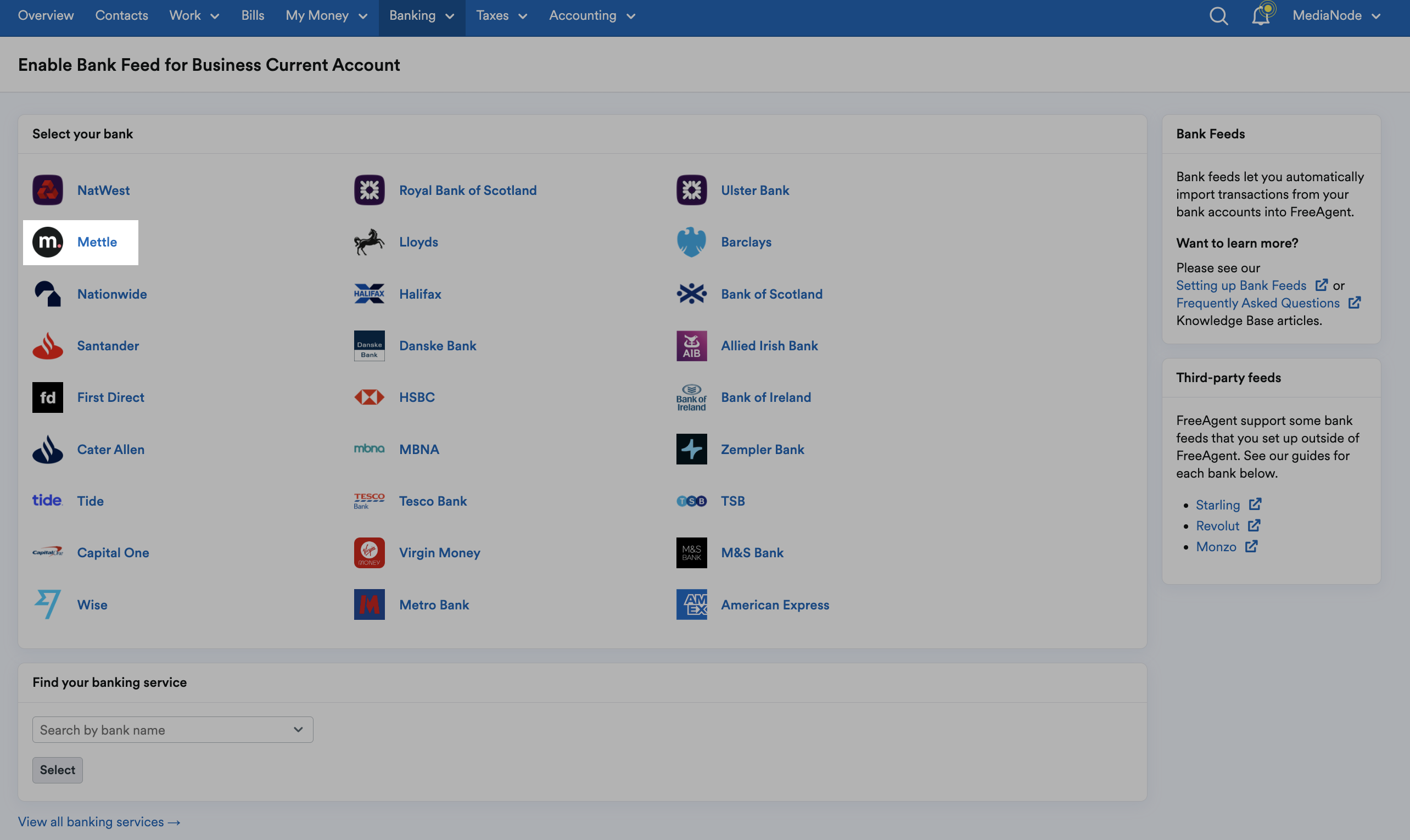Expand the Work menu
The height and width of the screenshot is (840, 1410).
point(194,16)
